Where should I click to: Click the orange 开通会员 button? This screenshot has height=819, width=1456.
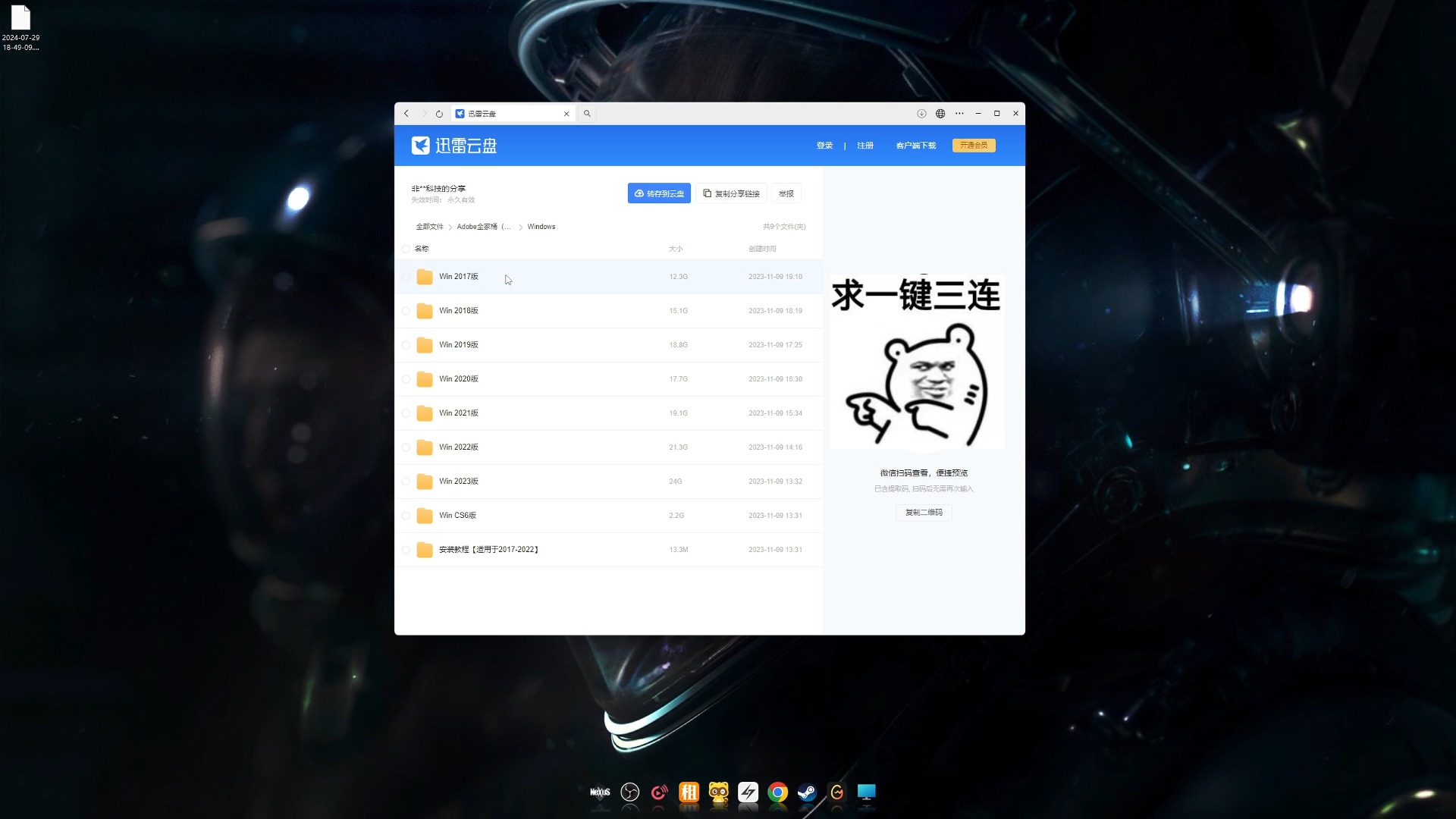(x=974, y=146)
